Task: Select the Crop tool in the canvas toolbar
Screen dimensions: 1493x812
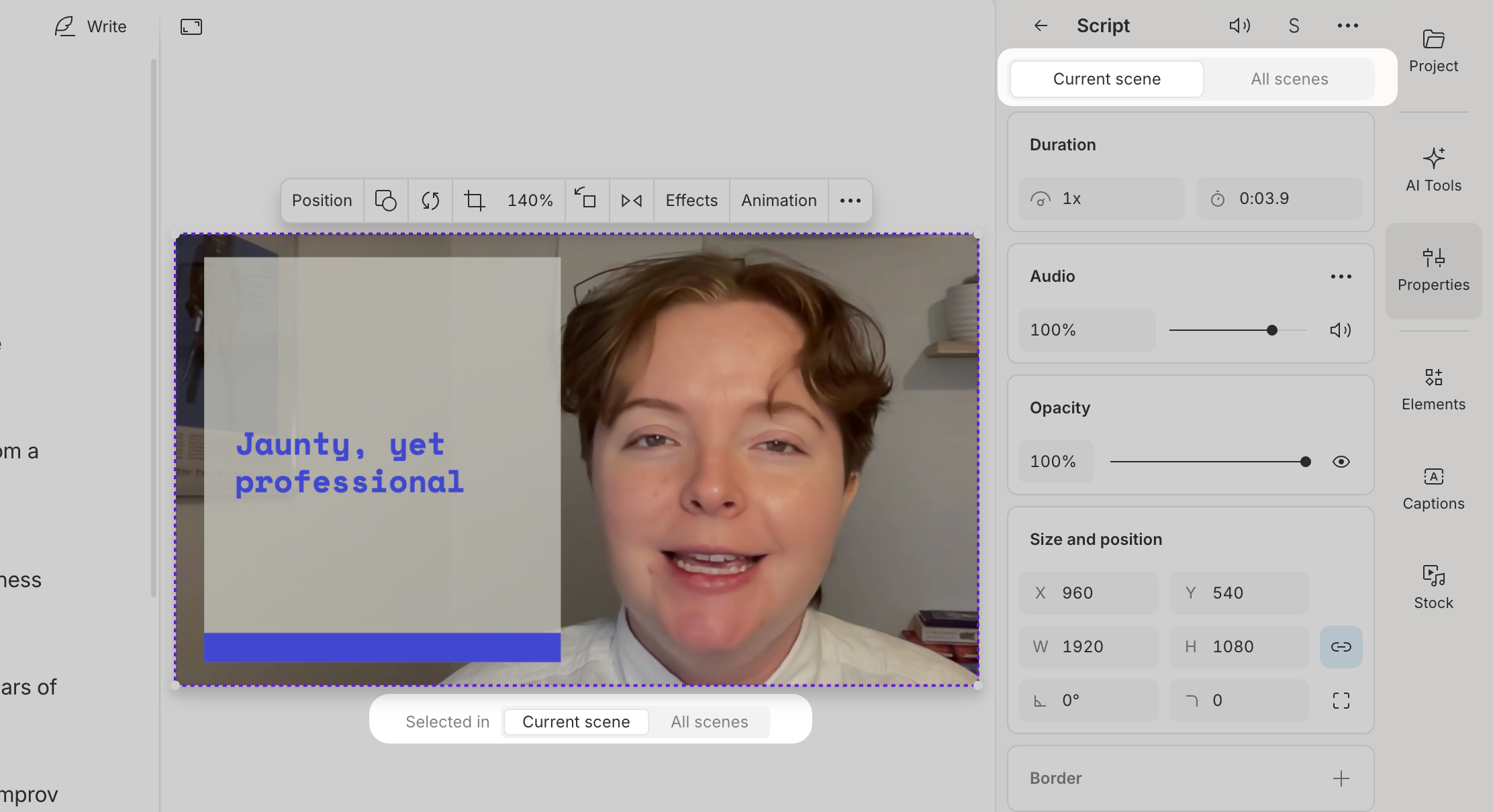Action: click(475, 200)
